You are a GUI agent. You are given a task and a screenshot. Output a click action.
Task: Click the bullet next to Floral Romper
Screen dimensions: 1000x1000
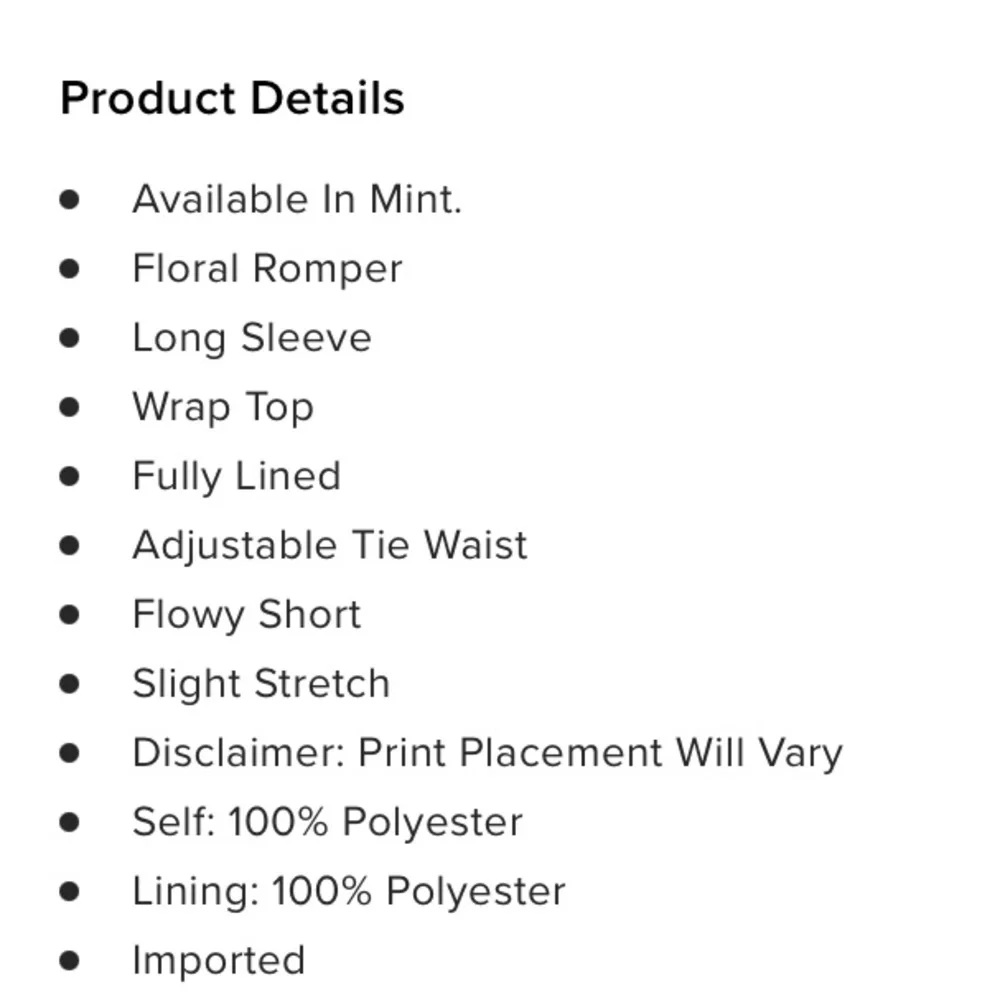[69, 268]
